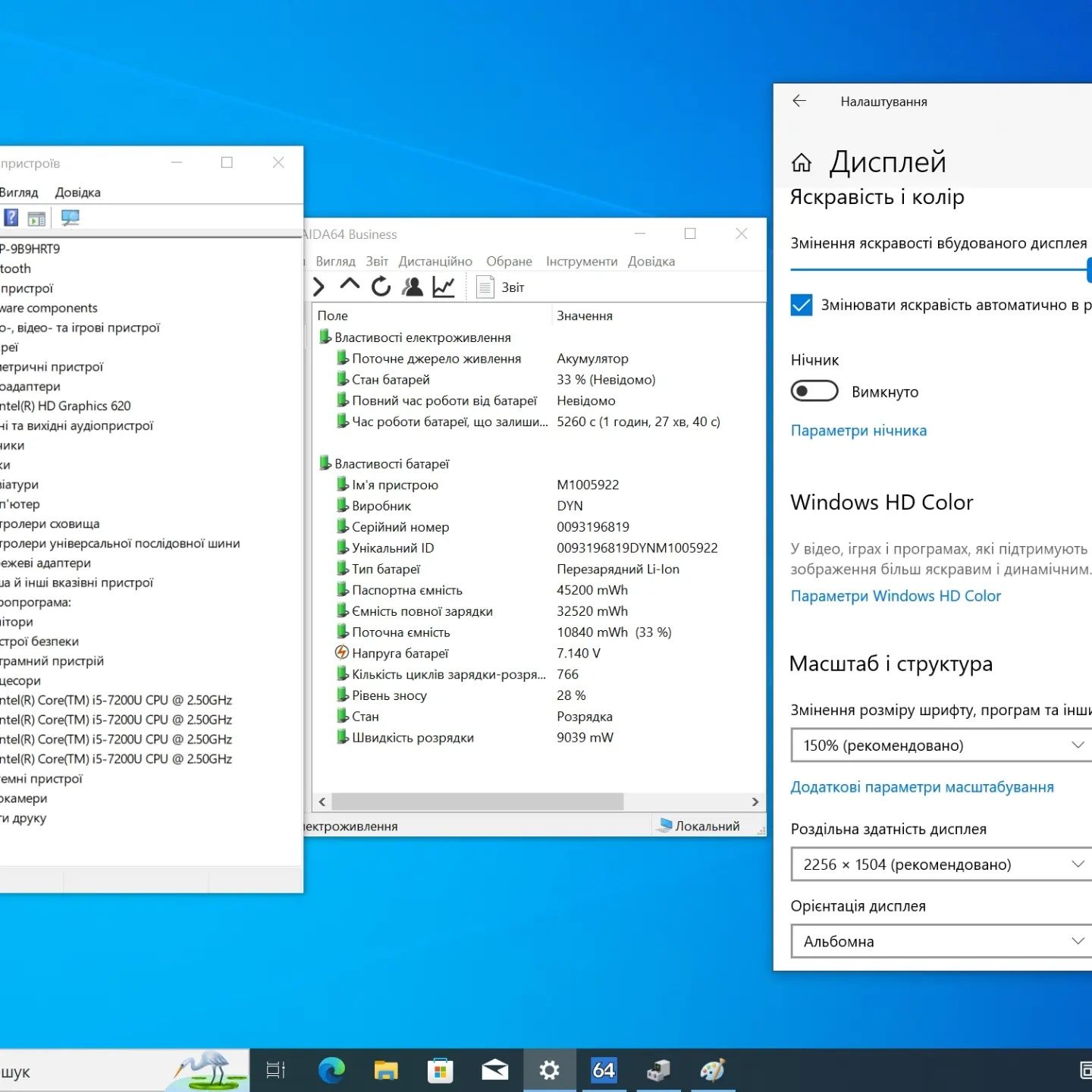
Task: Open the Дистанційно menu in AIDA64
Action: (x=435, y=262)
